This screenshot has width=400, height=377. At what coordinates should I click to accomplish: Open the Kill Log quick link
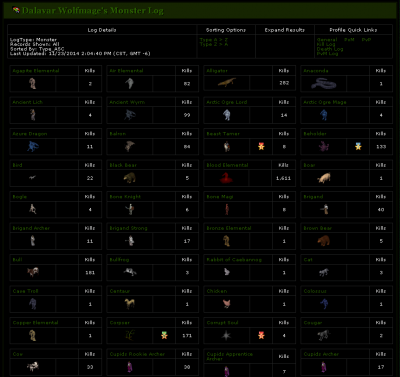coord(326,44)
